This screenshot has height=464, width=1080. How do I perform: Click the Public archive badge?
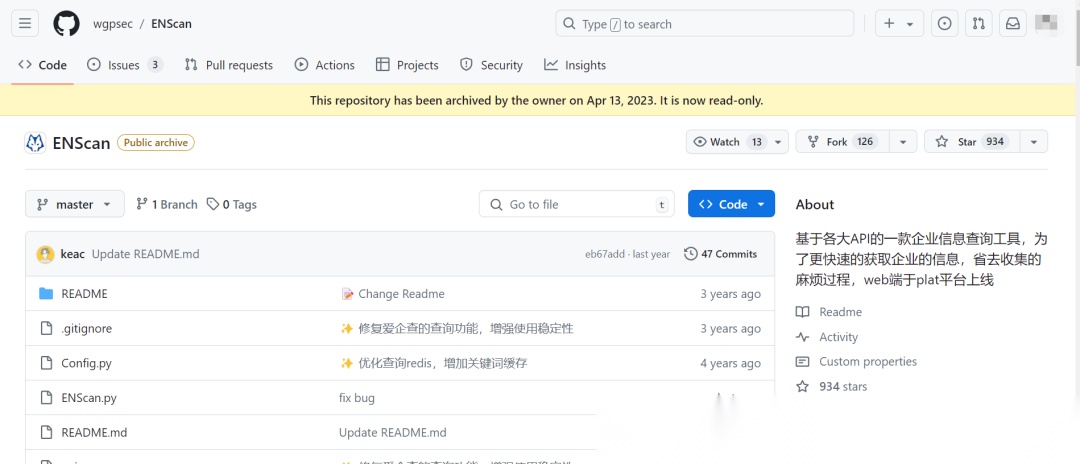[x=156, y=143]
